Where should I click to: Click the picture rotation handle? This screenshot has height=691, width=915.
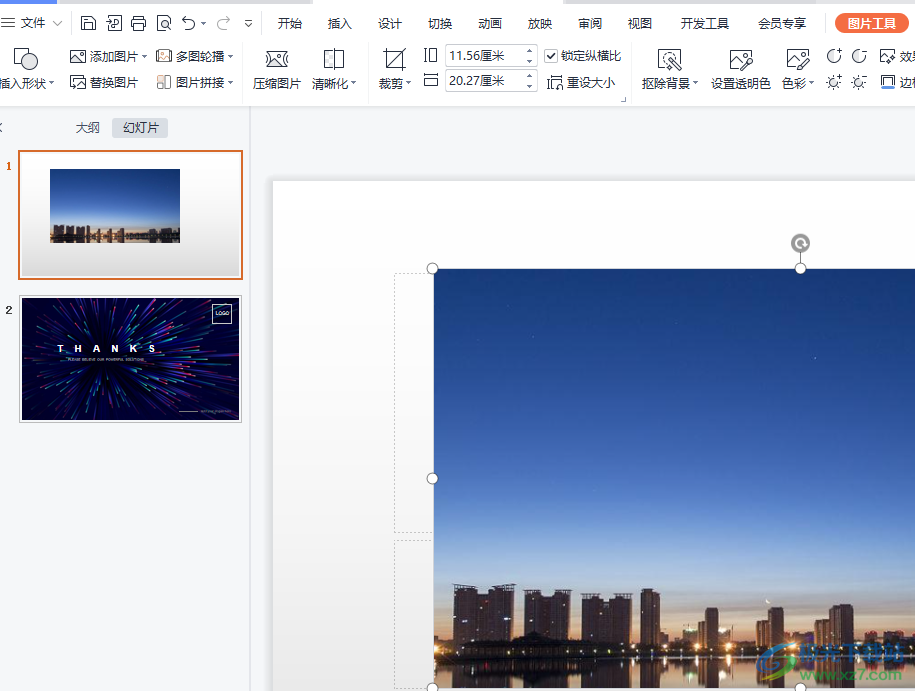click(x=801, y=243)
